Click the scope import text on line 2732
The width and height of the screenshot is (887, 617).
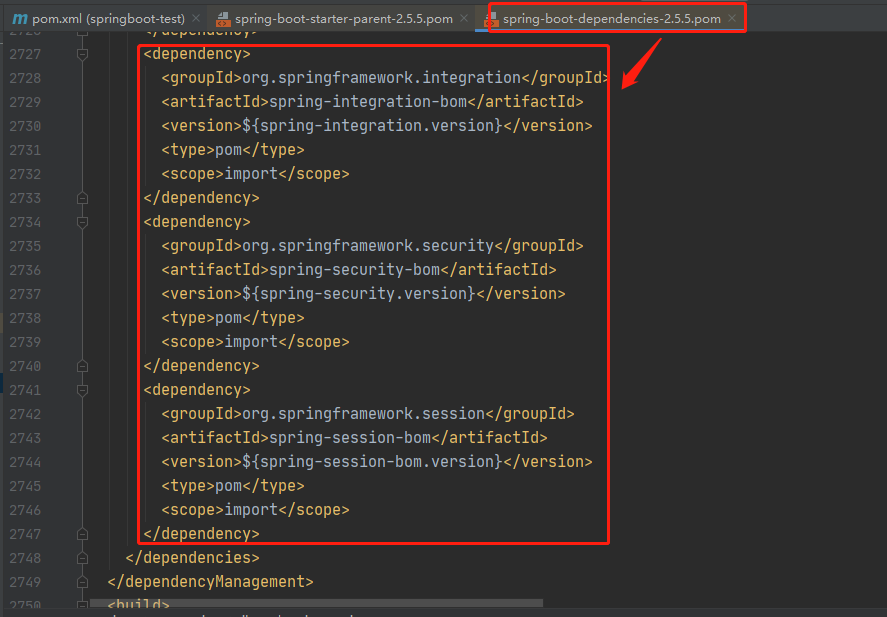255,174
